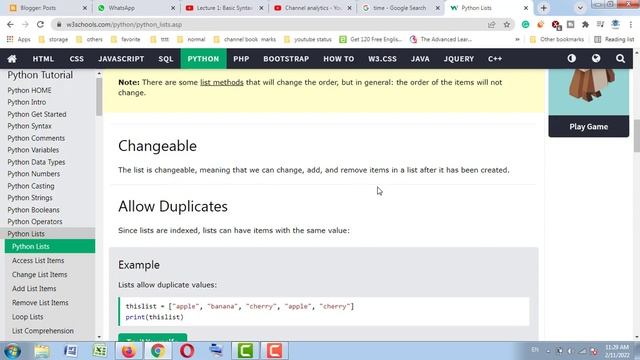Open the Apps grid shortcut

tap(19, 39)
